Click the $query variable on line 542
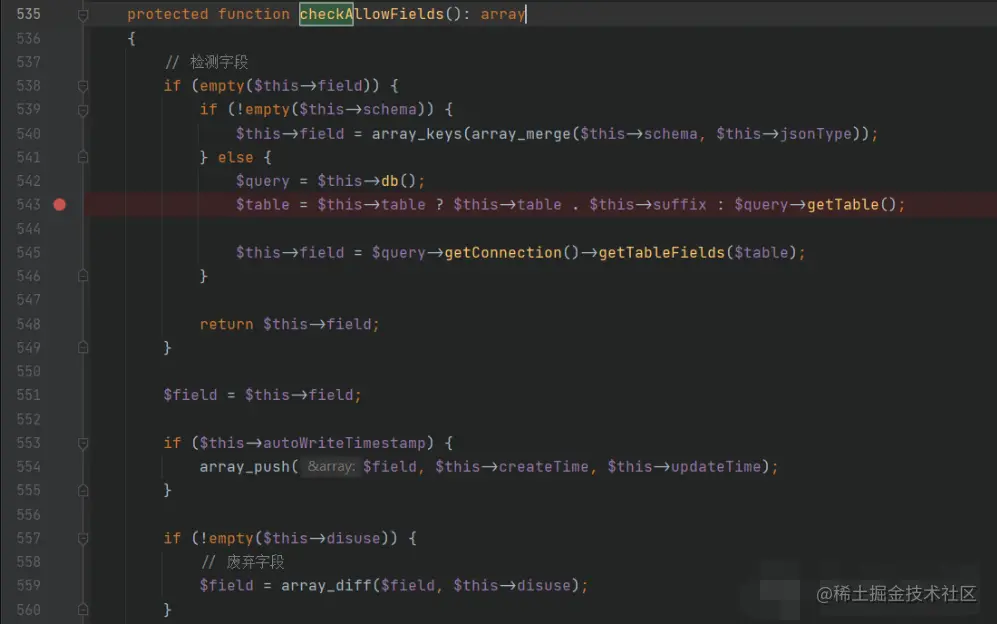 (263, 181)
